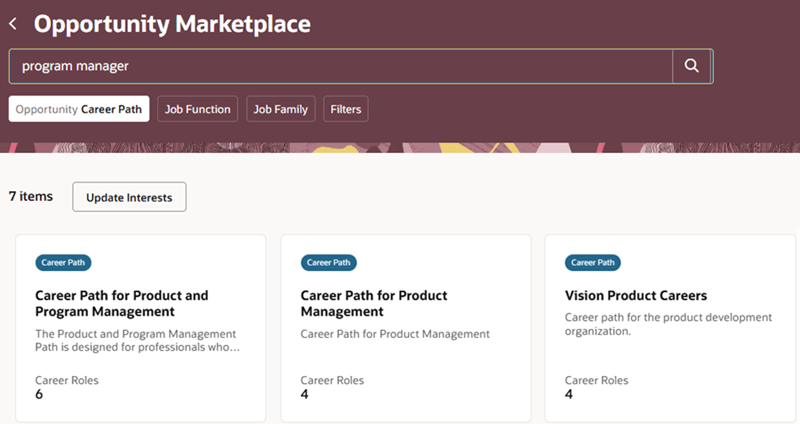Click the Career Path badge on first card
The height and width of the screenshot is (424, 800).
tap(63, 263)
